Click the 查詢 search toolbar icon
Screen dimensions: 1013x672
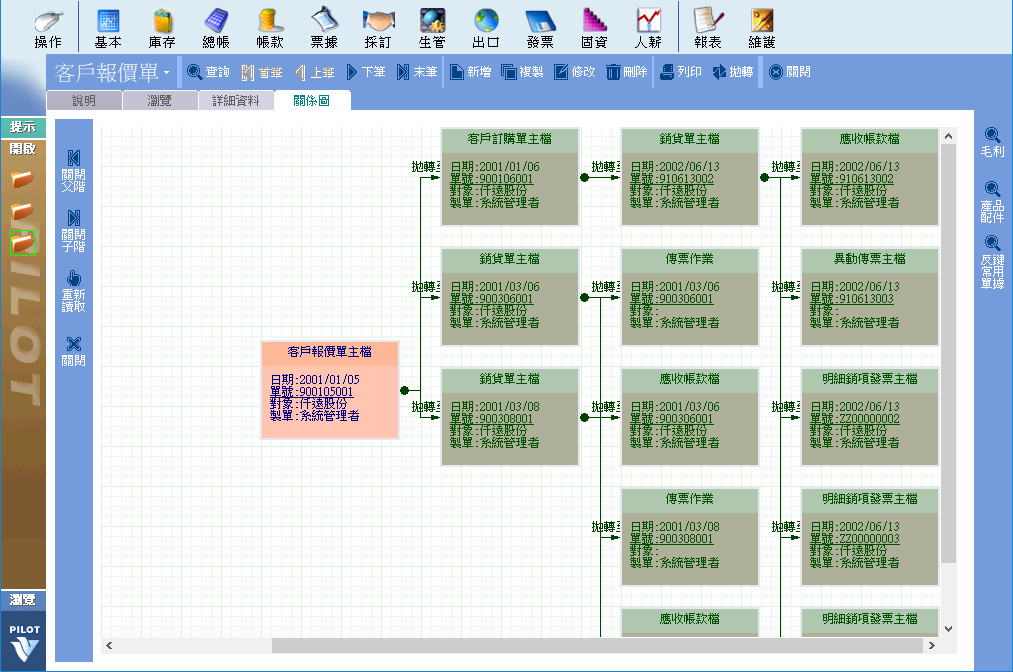(x=208, y=72)
